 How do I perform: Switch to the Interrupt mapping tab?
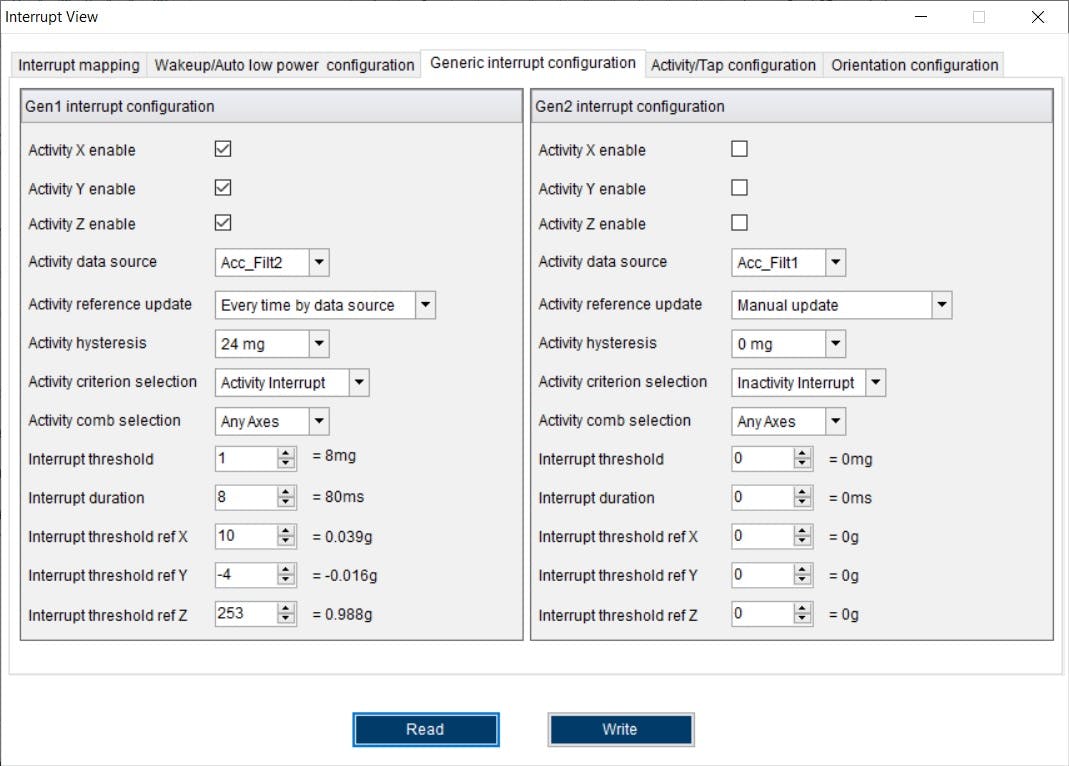[78, 65]
